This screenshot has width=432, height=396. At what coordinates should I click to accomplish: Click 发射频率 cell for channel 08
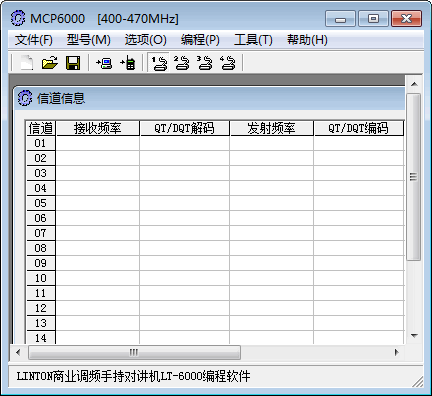[272, 248]
